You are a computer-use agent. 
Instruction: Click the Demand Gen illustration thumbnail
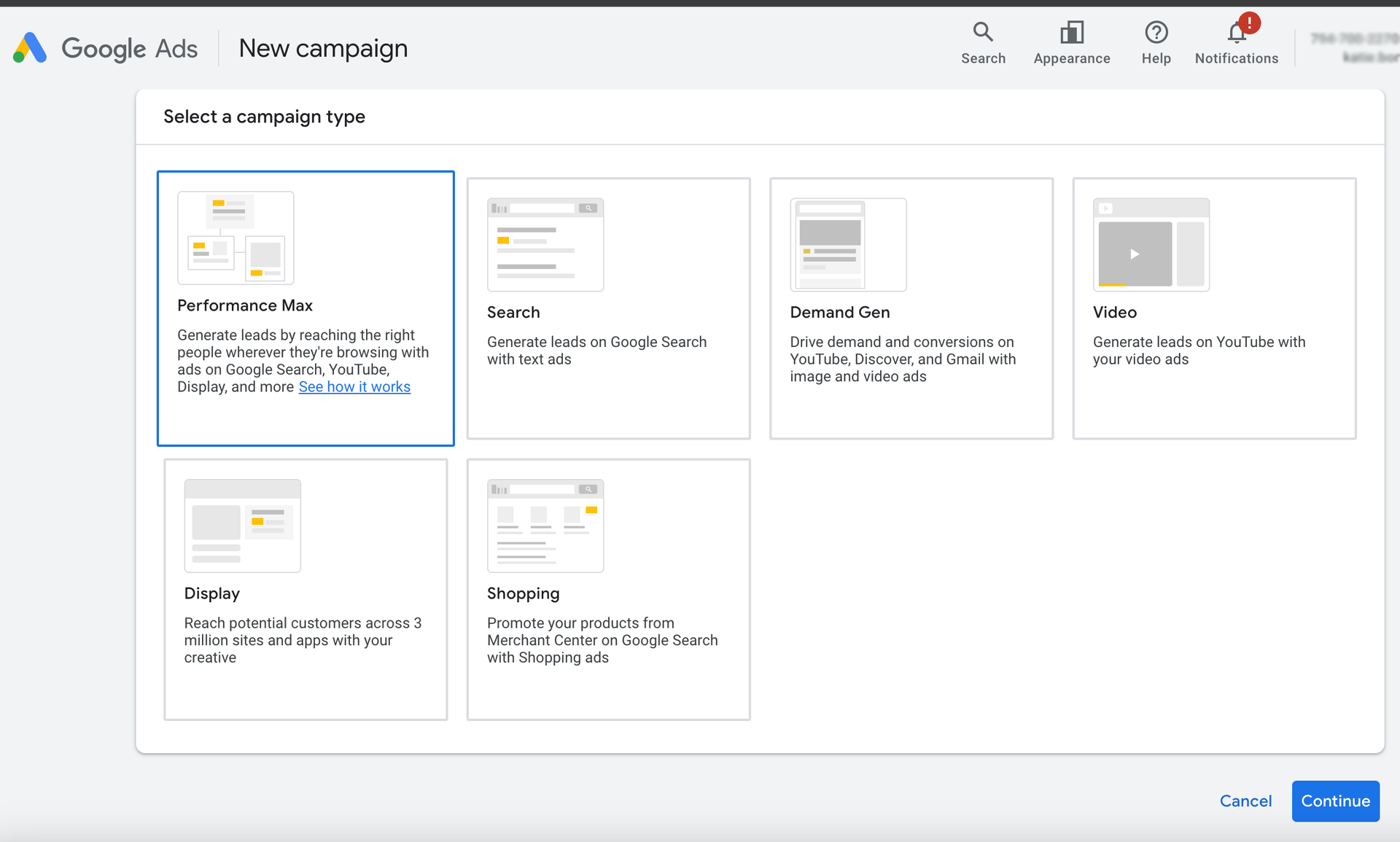click(848, 245)
